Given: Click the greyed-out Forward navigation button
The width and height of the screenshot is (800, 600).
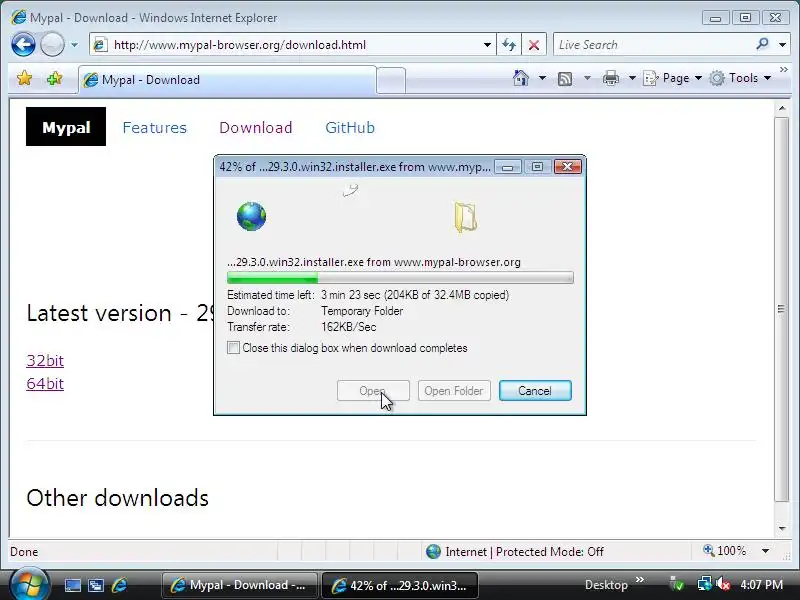Looking at the screenshot, I should pos(52,44).
